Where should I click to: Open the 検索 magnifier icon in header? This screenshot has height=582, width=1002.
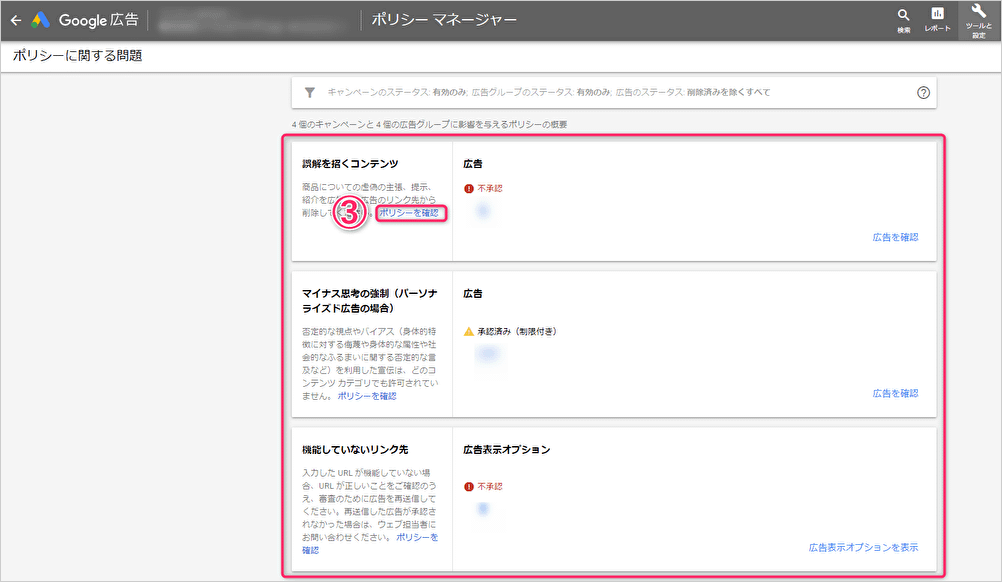coord(903,19)
